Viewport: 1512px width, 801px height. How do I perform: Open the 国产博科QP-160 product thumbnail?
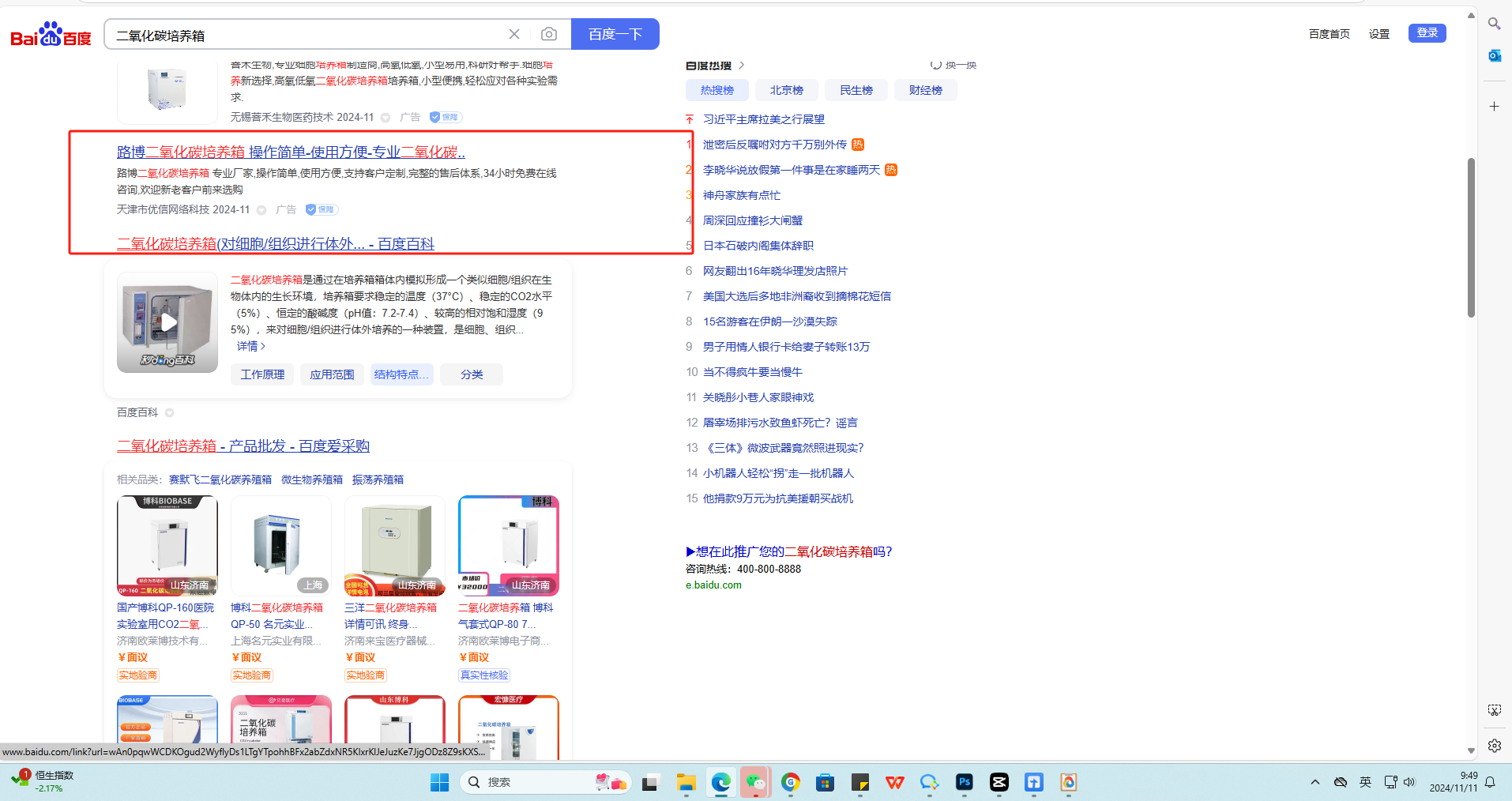pyautogui.click(x=167, y=545)
